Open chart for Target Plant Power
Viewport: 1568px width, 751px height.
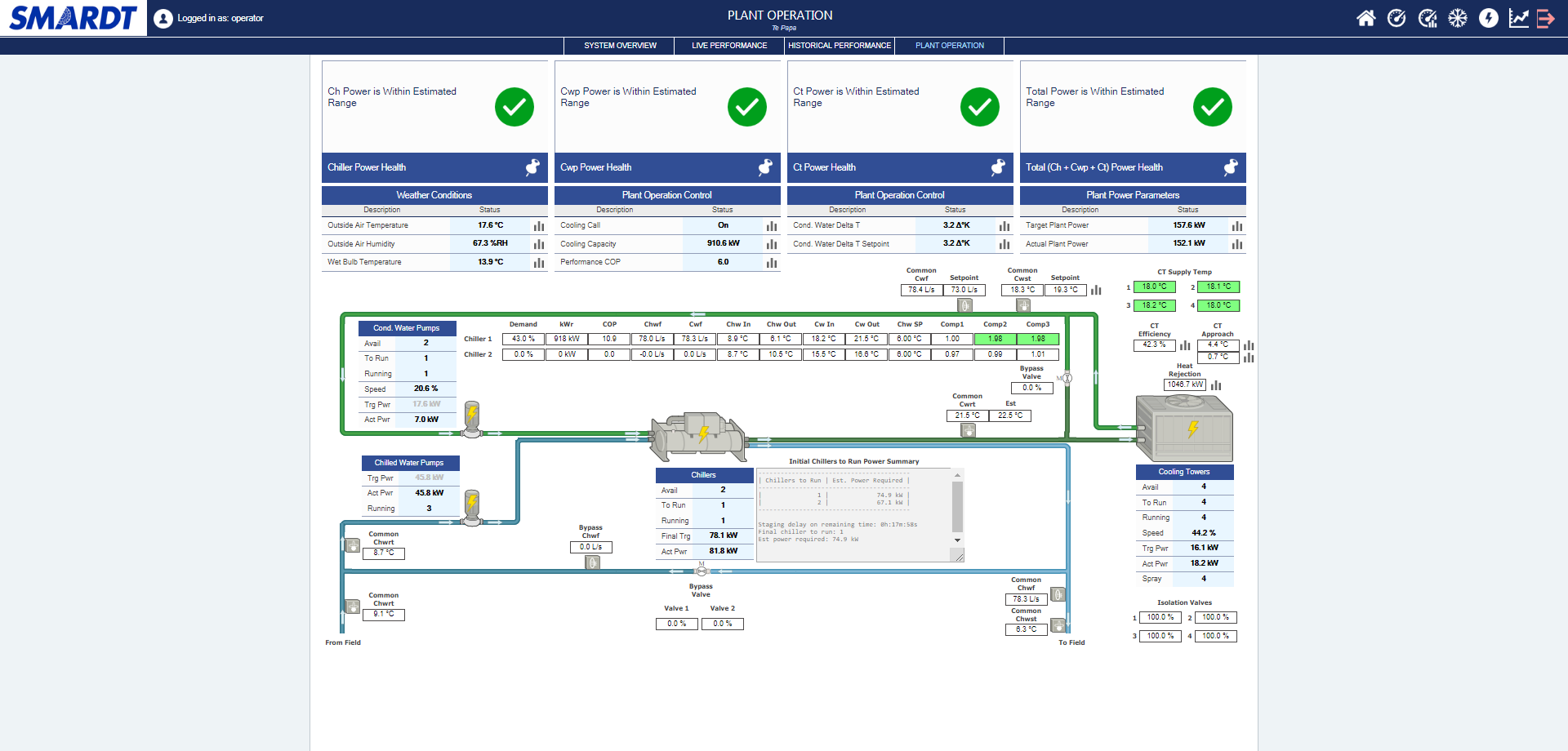click(x=1237, y=226)
